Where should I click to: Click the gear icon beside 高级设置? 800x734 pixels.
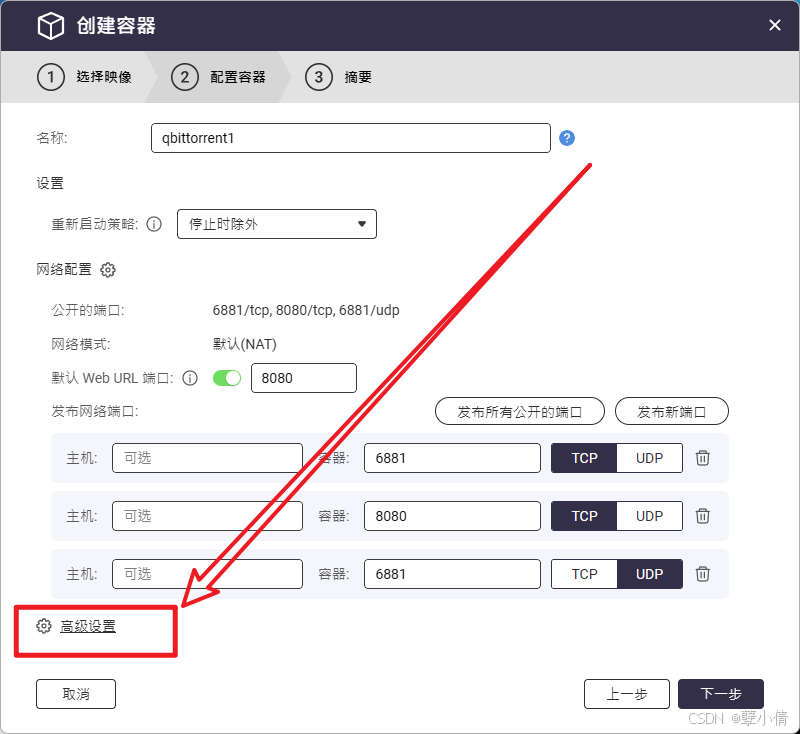(x=44, y=626)
